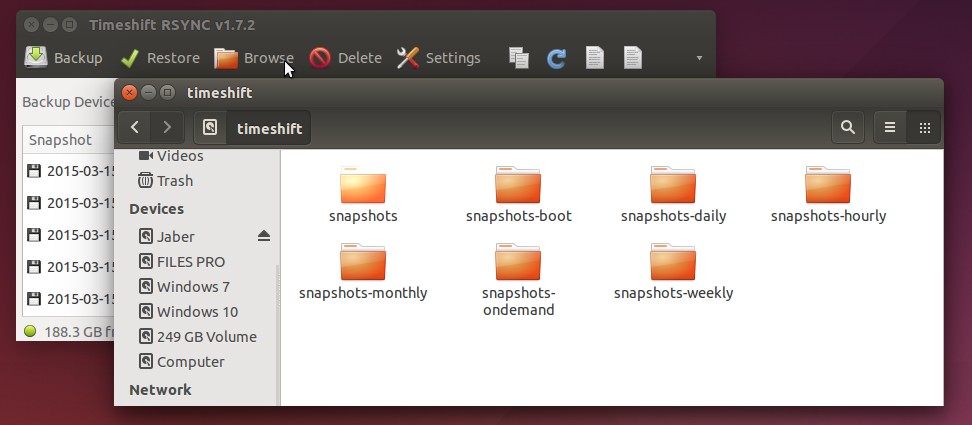Select FILES PRO device in sidebar

click(191, 261)
